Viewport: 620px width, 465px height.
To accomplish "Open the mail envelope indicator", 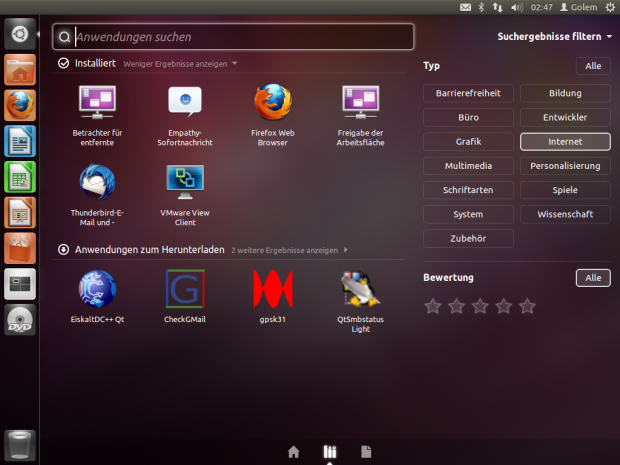I will pos(465,7).
